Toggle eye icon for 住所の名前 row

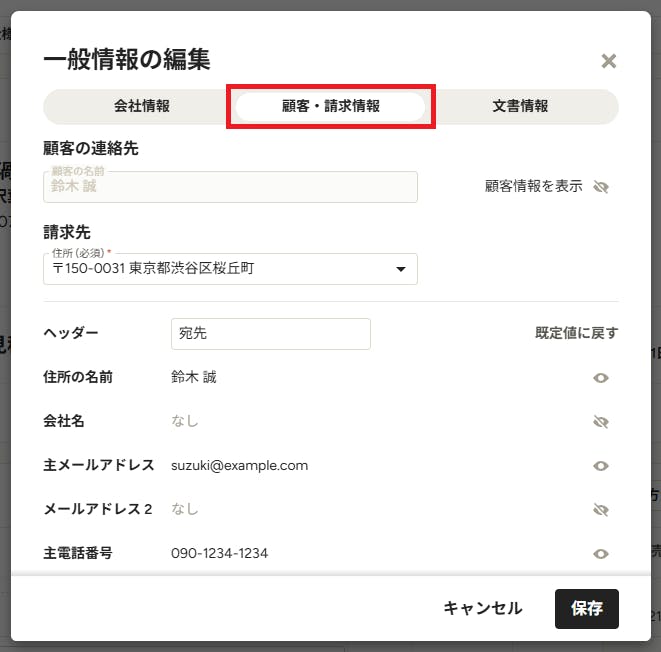601,378
